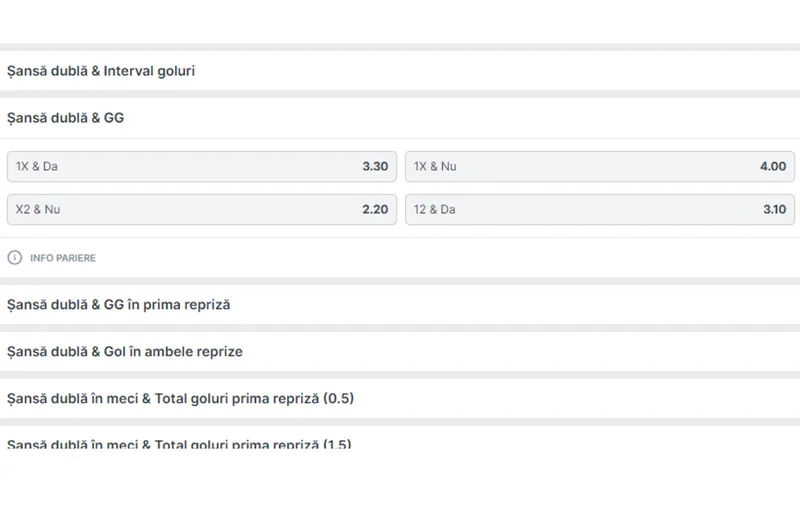The image size is (800, 531).
Task: Click the '12 & Da' label text
Action: click(x=435, y=210)
